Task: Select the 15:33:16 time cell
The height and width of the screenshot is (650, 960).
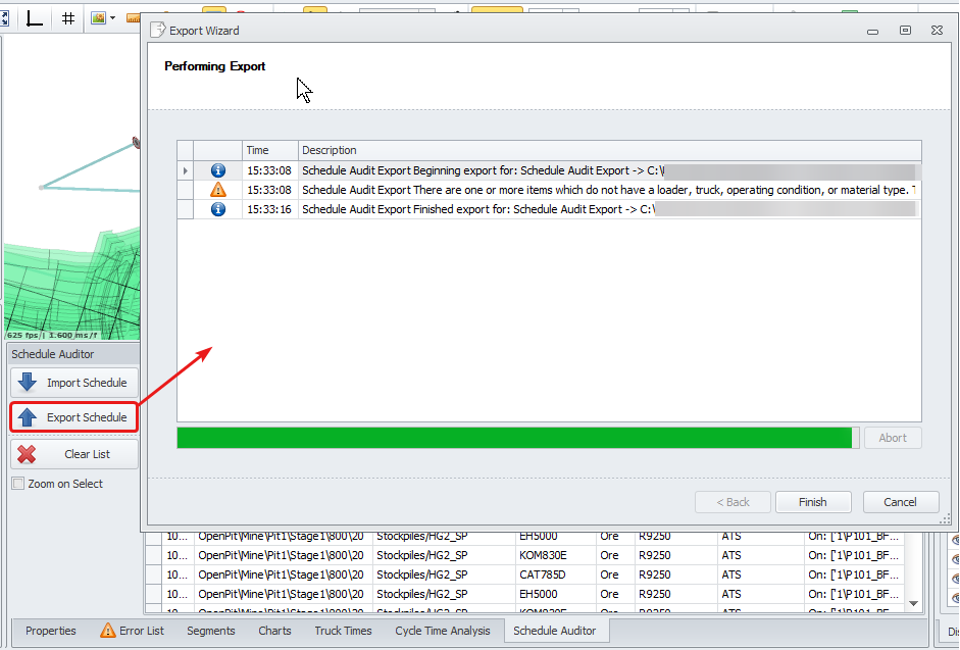Action: [269, 209]
